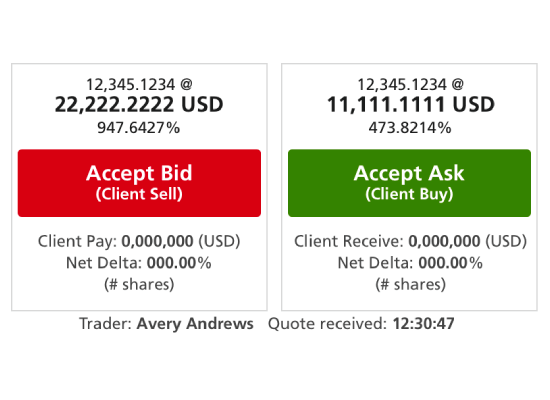Screen dimensions: 550x400
Task: Click (# shares) label under bid
Action: [x=139, y=285]
